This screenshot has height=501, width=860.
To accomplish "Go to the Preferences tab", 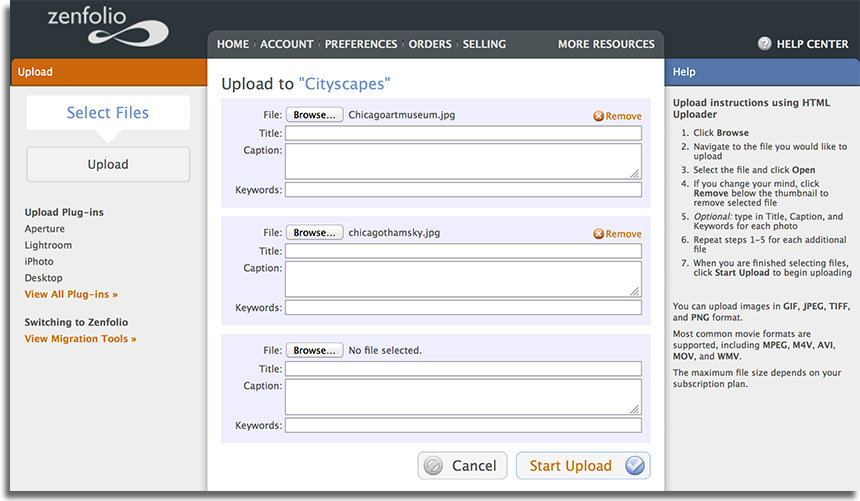I will click(360, 44).
